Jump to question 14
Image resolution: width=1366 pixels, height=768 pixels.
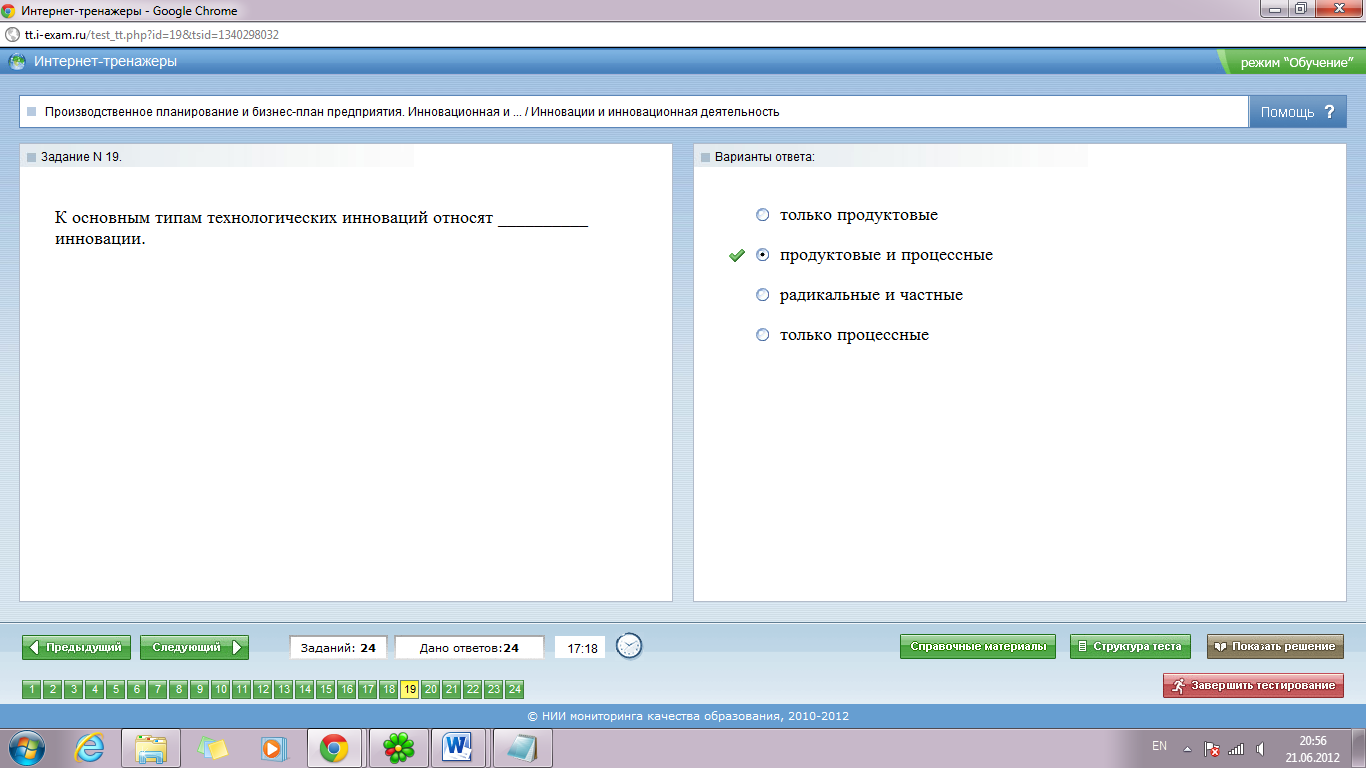coord(305,689)
